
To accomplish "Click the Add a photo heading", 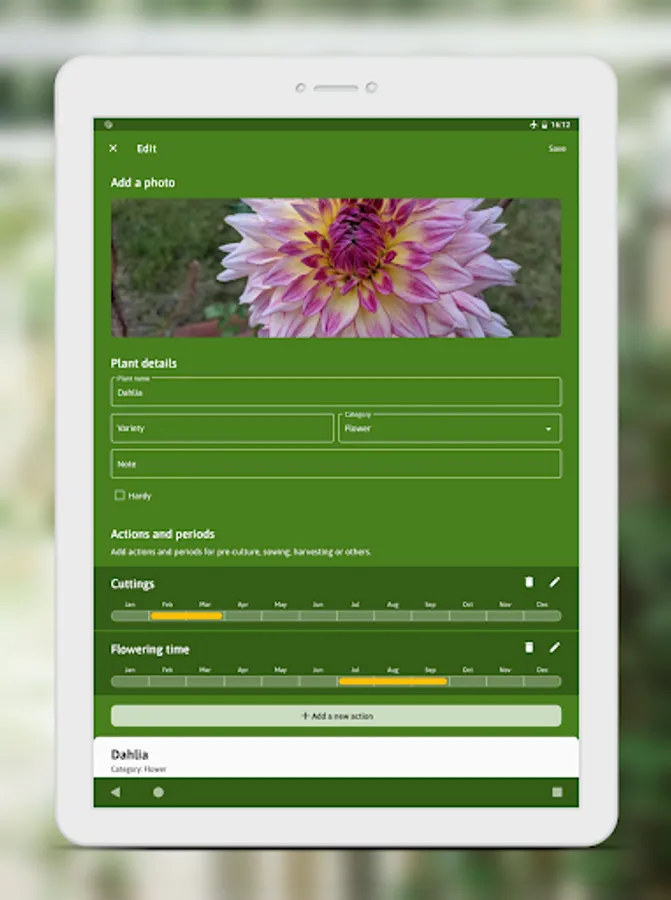I will pyautogui.click(x=143, y=183).
